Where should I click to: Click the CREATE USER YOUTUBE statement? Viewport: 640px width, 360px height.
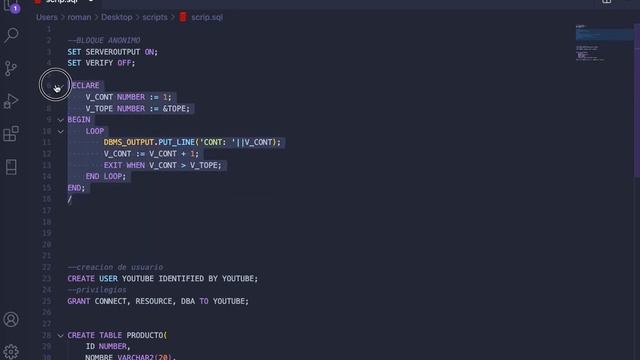162,278
